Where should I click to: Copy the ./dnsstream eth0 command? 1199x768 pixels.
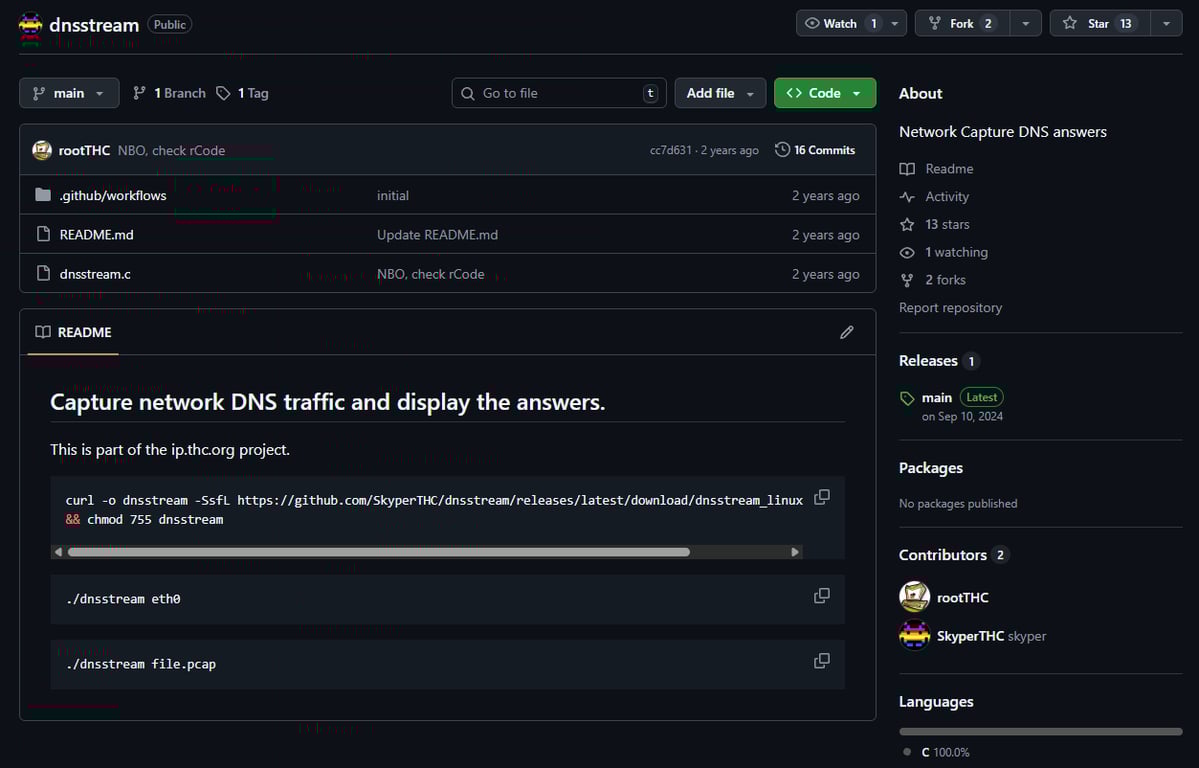coord(821,595)
